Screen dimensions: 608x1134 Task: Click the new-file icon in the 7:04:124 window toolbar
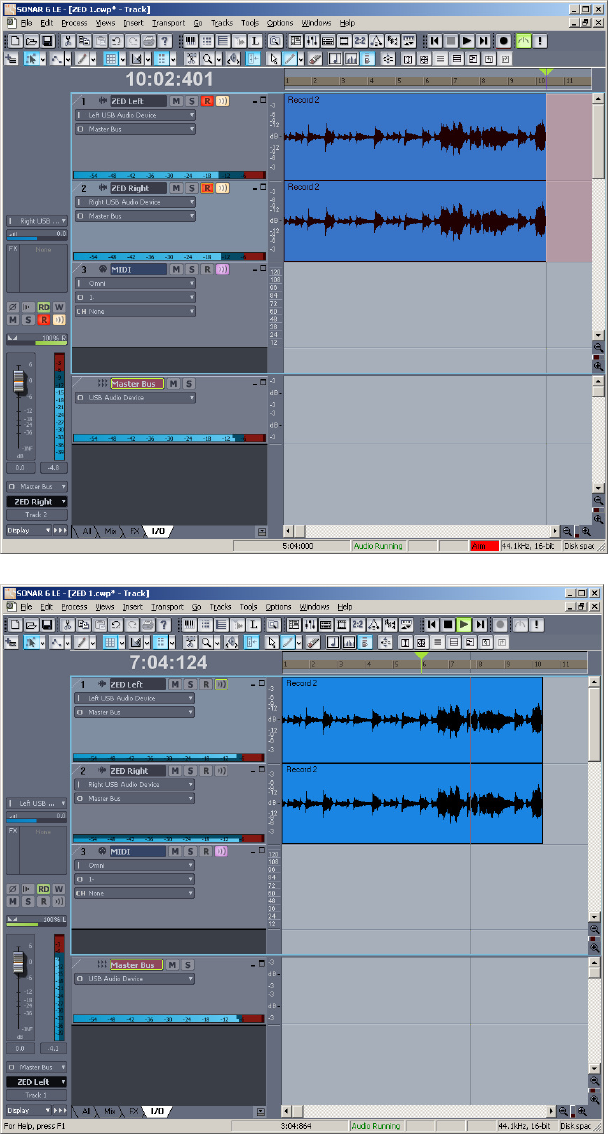[x=15, y=624]
